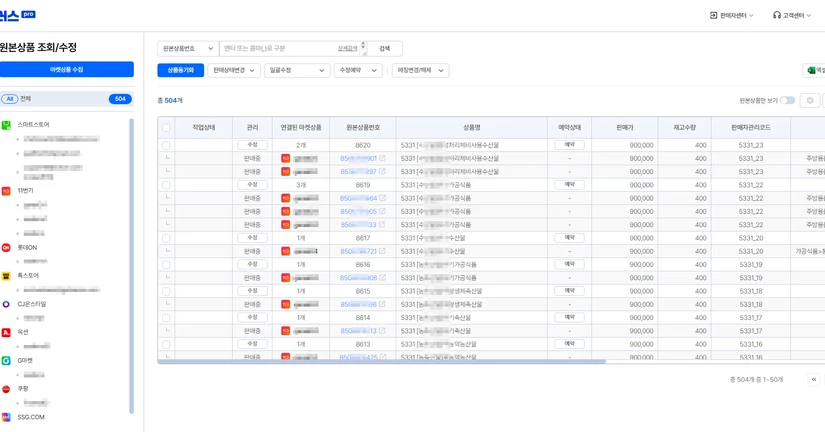
Task: Click 수정 button for product 8620
Action: 252,145
